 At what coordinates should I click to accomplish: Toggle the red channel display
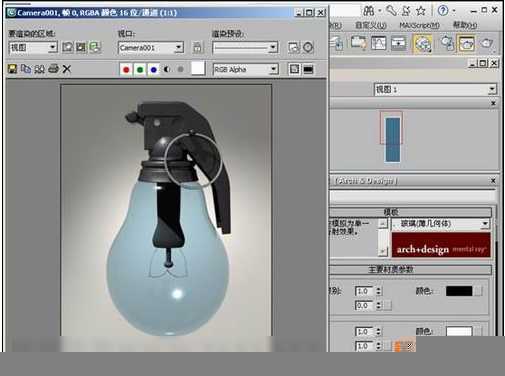click(x=126, y=70)
